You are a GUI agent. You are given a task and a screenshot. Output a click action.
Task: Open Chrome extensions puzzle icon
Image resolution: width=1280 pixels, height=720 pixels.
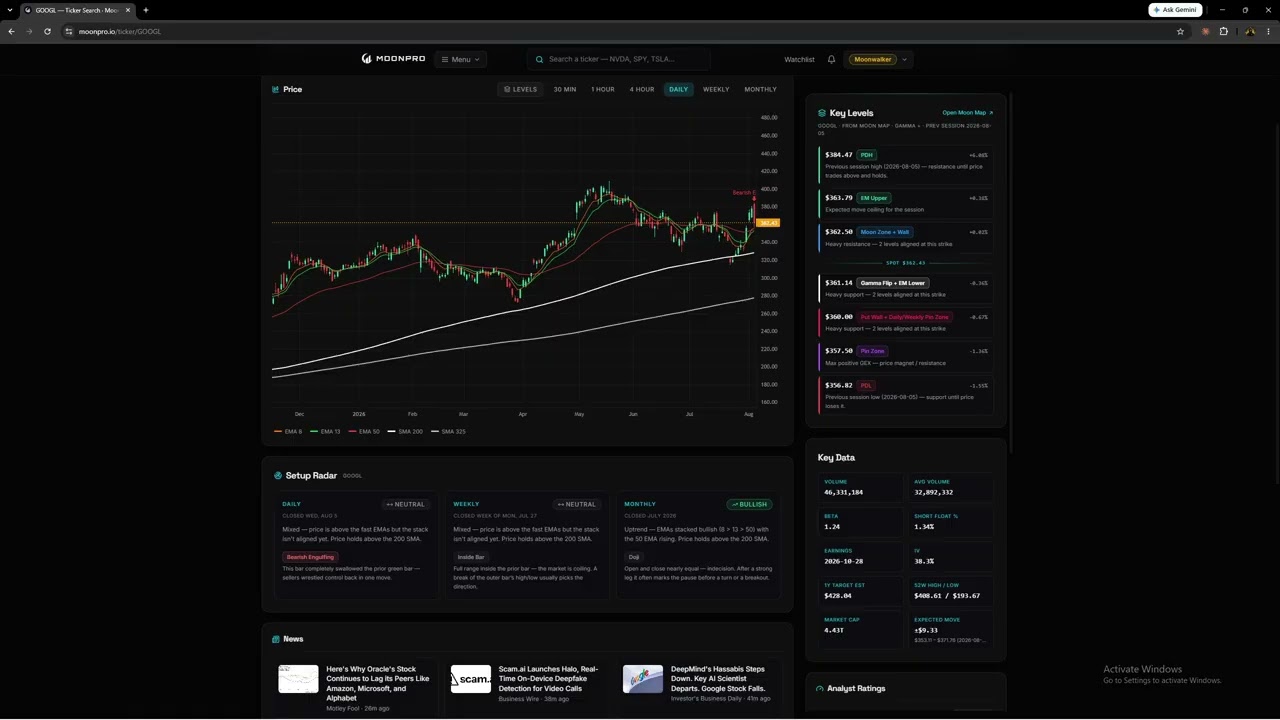coord(1223,31)
